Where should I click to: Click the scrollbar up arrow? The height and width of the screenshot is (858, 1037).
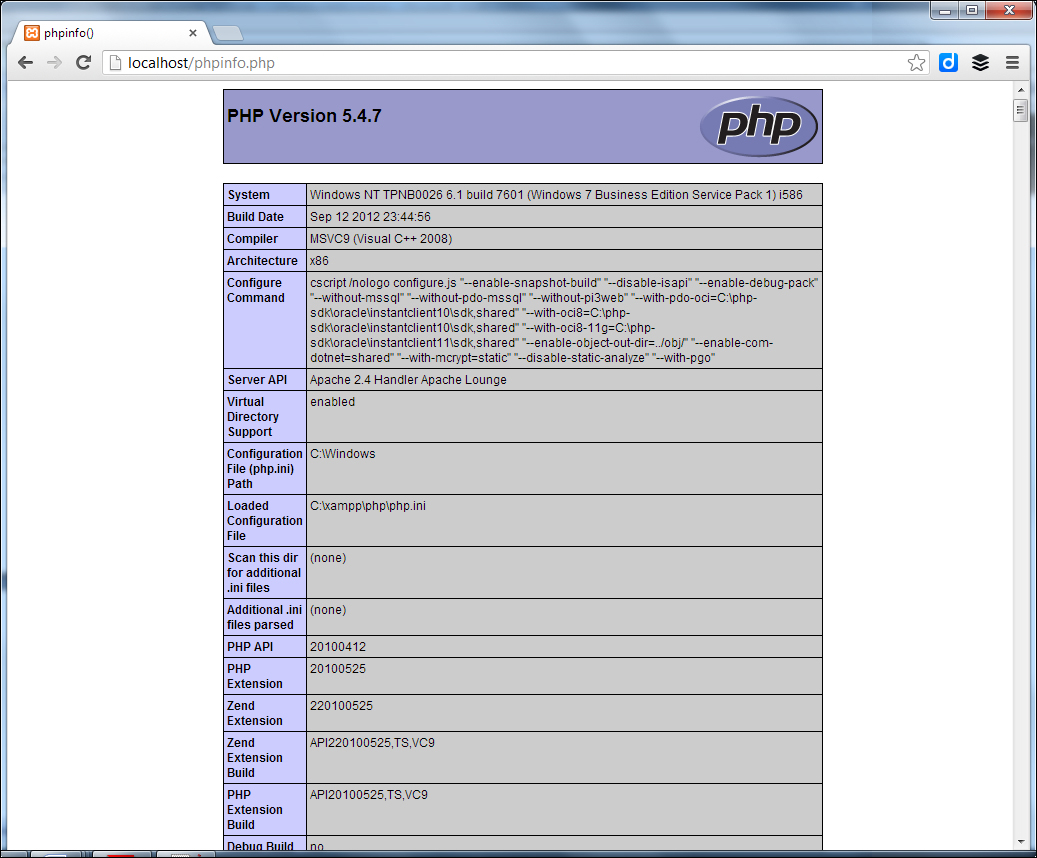pos(1020,89)
